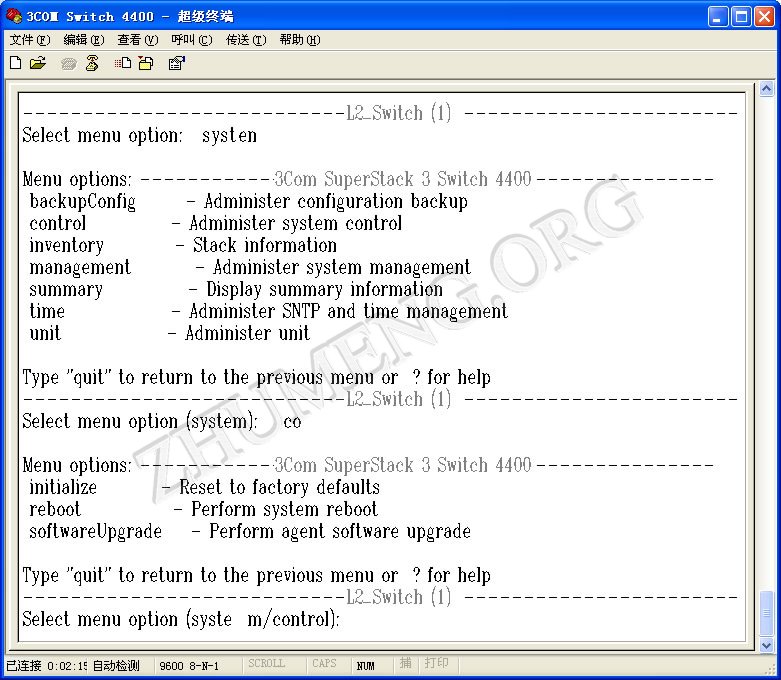
Task: Maximize the HyperTerminal window
Action: [741, 16]
